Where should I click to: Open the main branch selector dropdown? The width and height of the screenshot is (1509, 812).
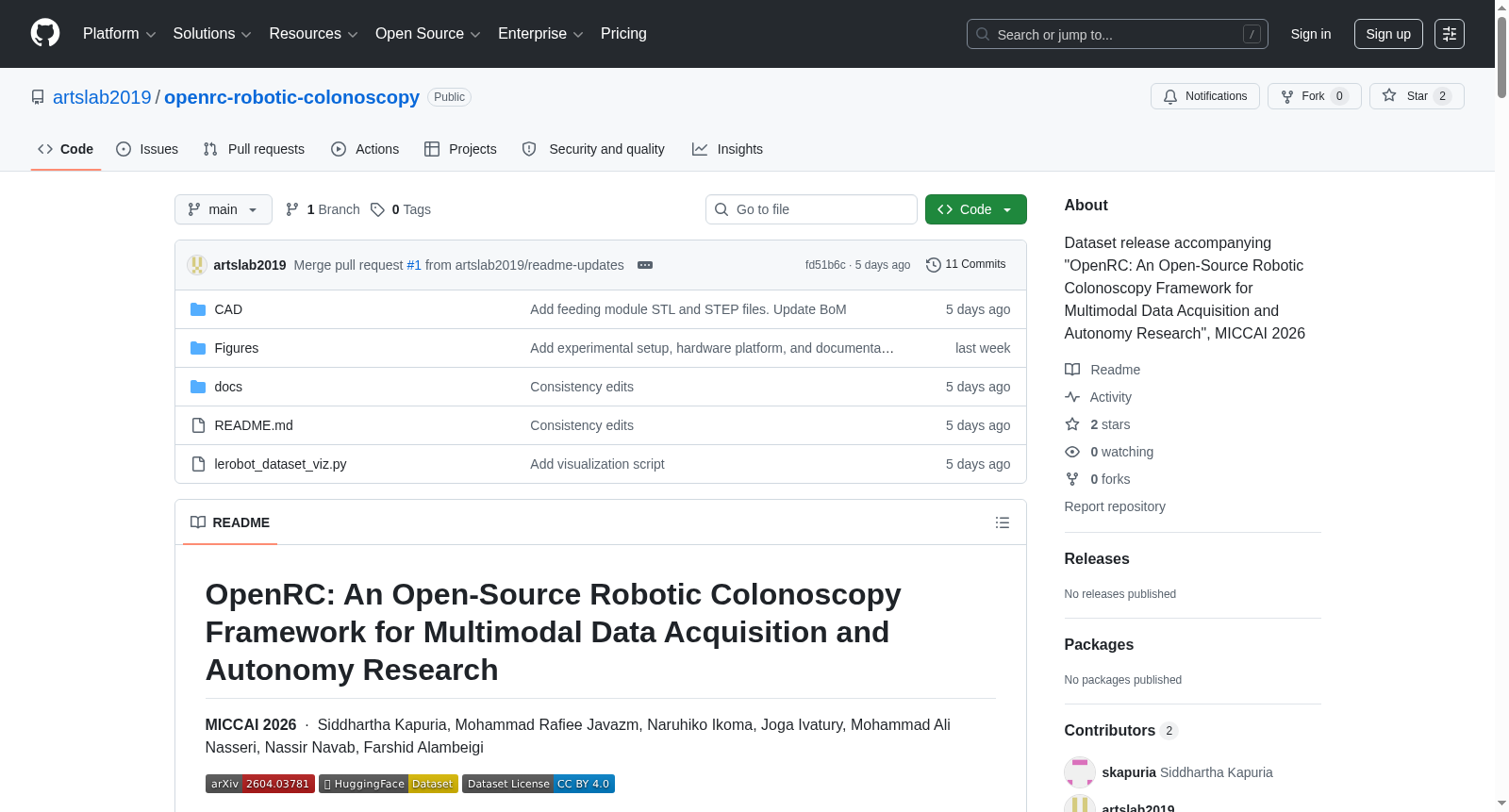click(x=224, y=209)
